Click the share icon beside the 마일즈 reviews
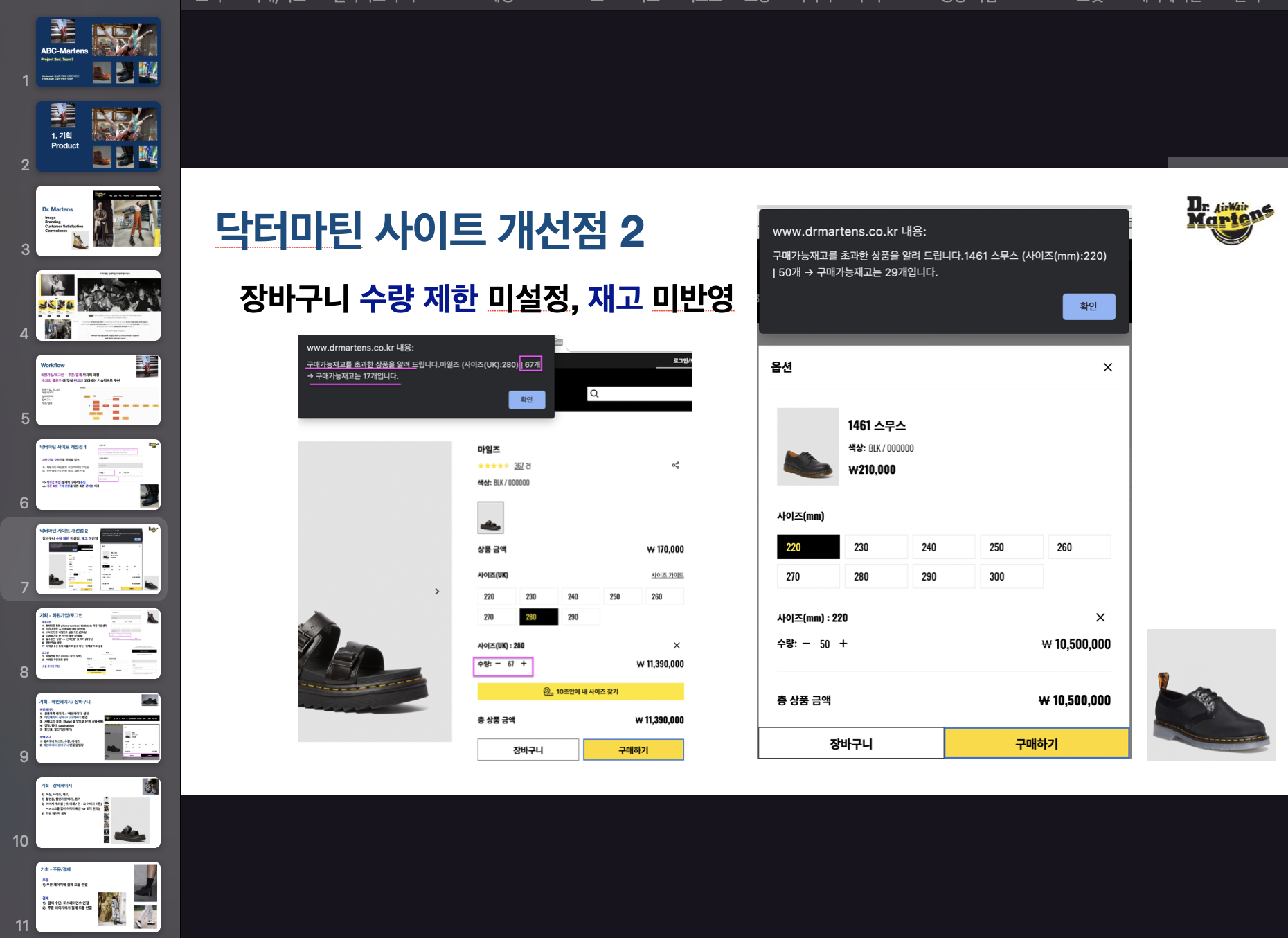1288x938 pixels. click(x=676, y=465)
